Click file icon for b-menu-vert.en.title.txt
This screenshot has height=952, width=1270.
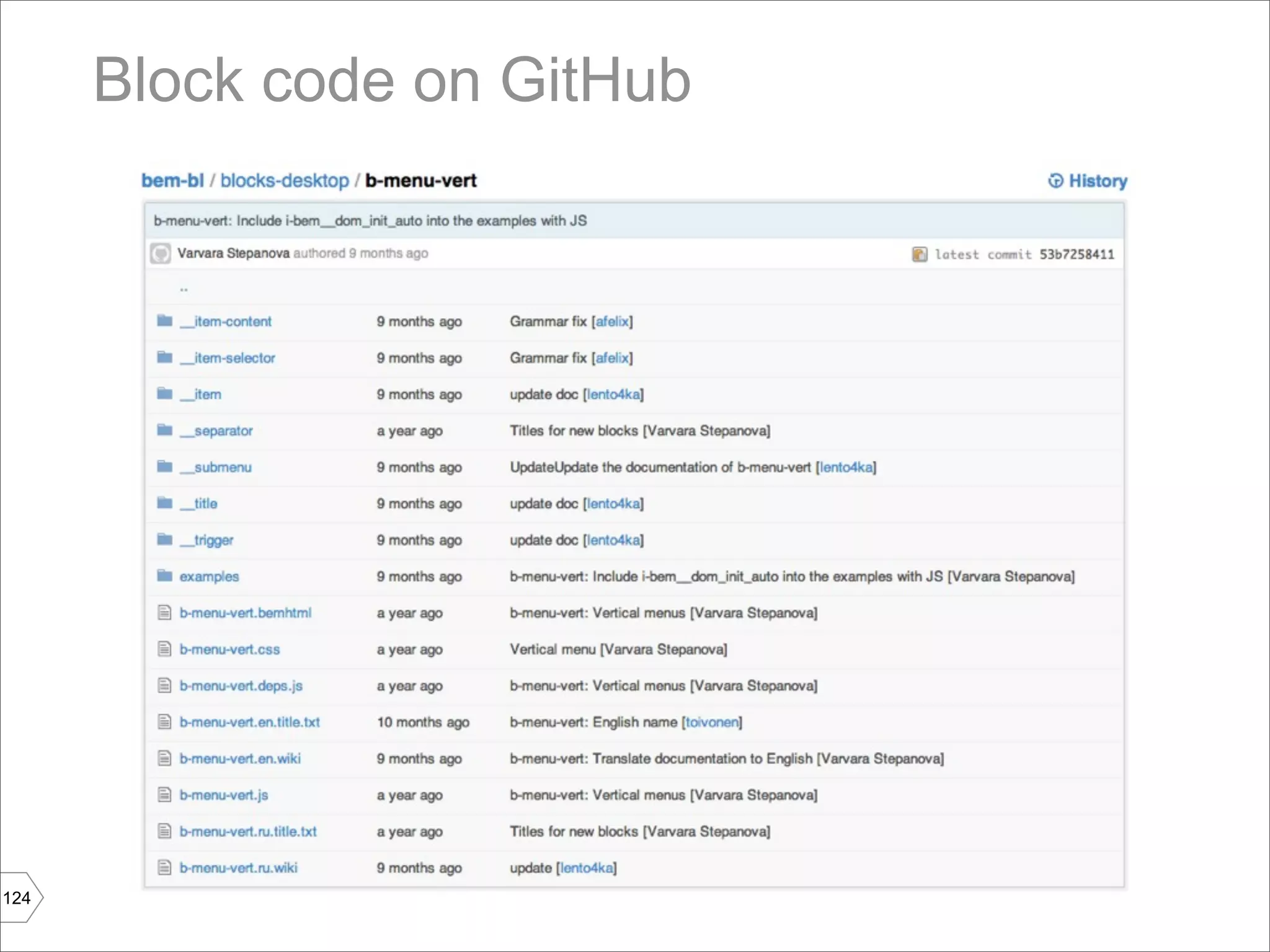click(164, 722)
